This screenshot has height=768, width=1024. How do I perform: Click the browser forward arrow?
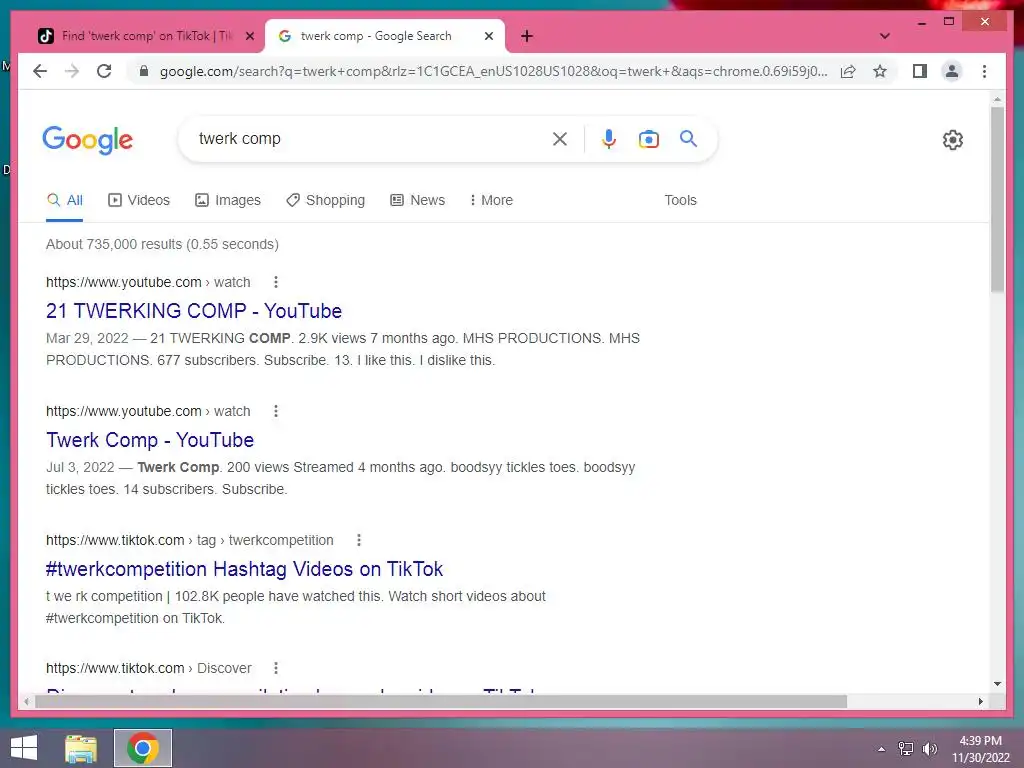[72, 71]
